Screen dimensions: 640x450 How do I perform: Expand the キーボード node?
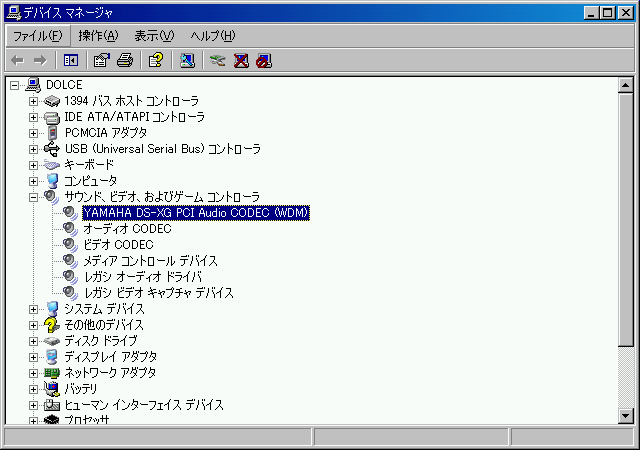(x=33, y=165)
